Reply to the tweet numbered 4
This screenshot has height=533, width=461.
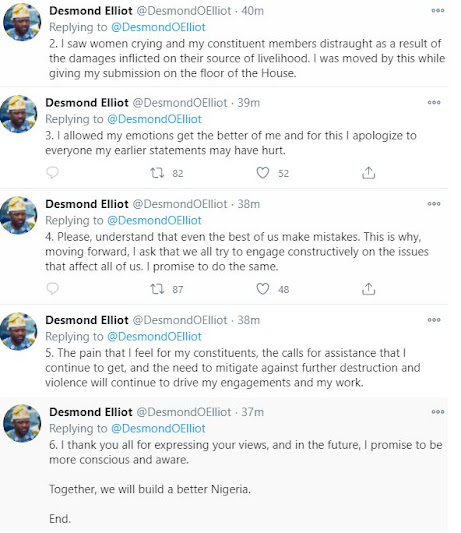pyautogui.click(x=52, y=289)
